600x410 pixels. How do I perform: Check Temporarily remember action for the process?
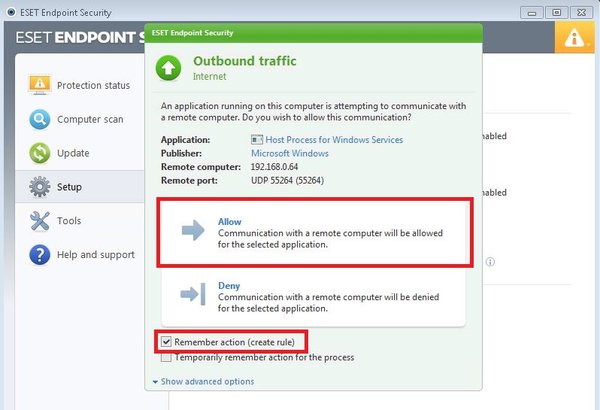(166, 358)
